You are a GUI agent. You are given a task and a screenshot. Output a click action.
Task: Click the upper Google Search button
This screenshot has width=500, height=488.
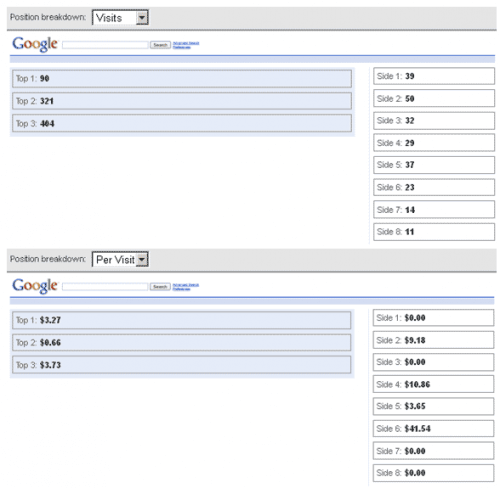click(160, 45)
